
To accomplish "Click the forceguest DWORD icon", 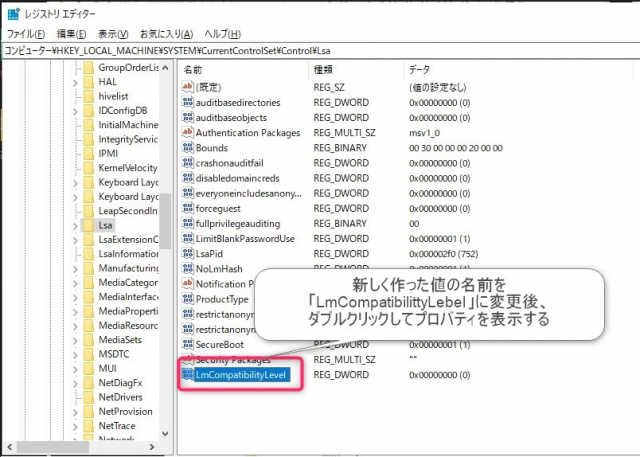I will pos(187,209).
